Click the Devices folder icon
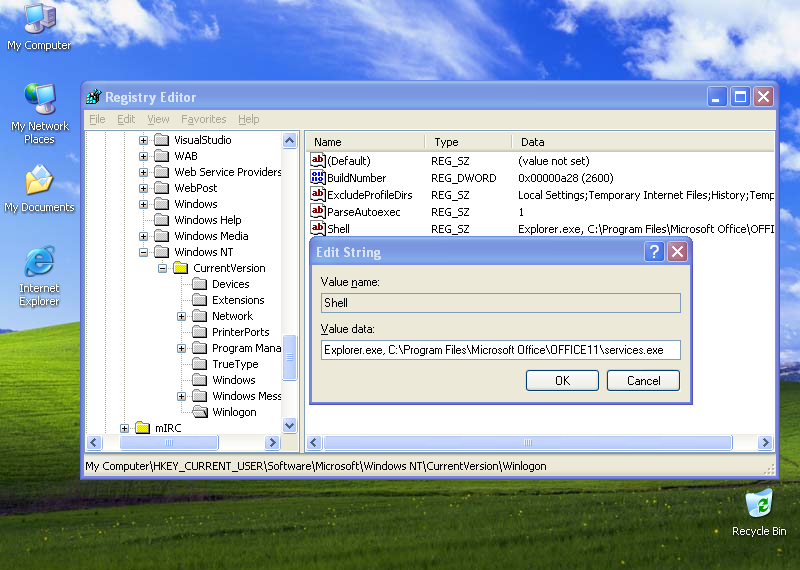This screenshot has height=570, width=800. click(x=199, y=284)
